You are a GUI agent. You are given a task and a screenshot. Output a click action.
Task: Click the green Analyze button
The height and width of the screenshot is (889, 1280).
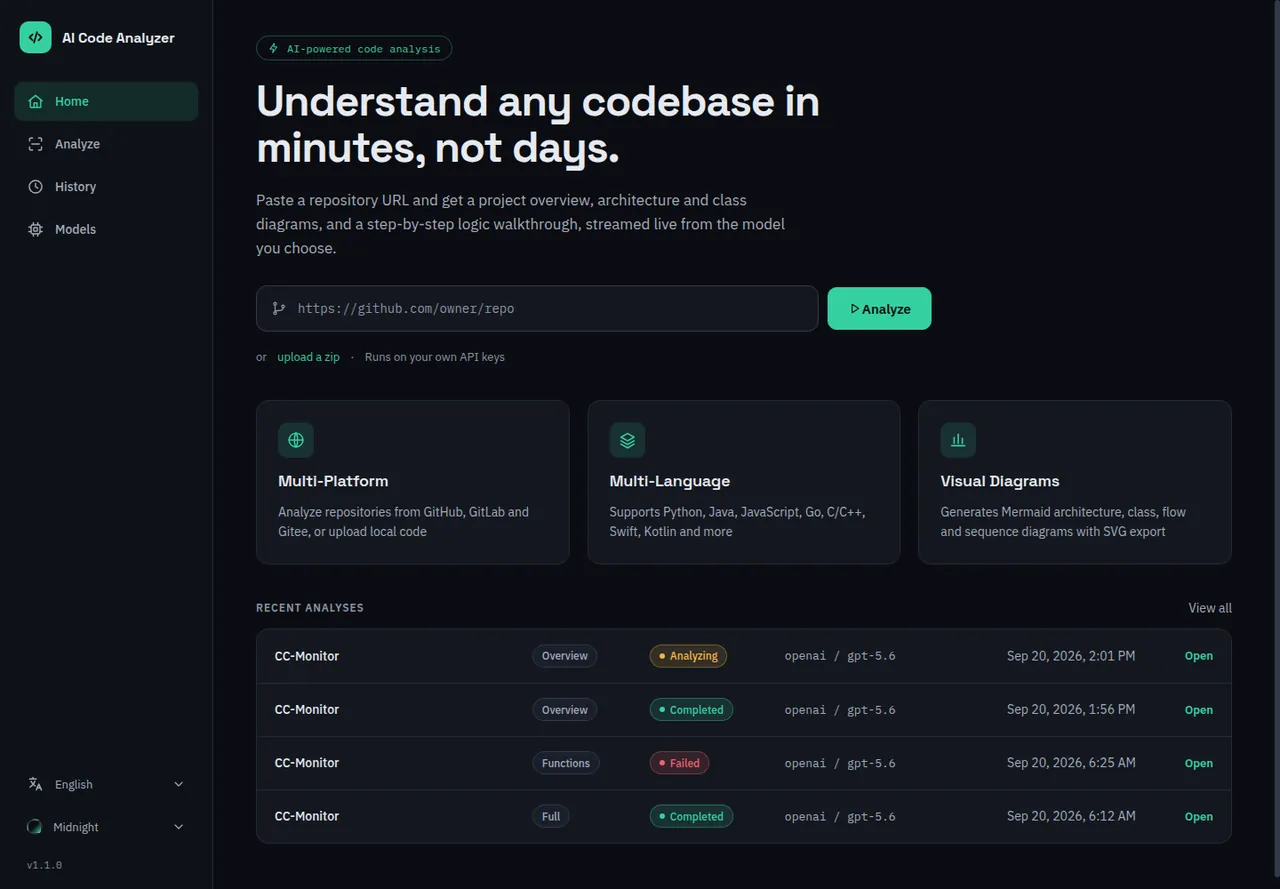pos(879,309)
